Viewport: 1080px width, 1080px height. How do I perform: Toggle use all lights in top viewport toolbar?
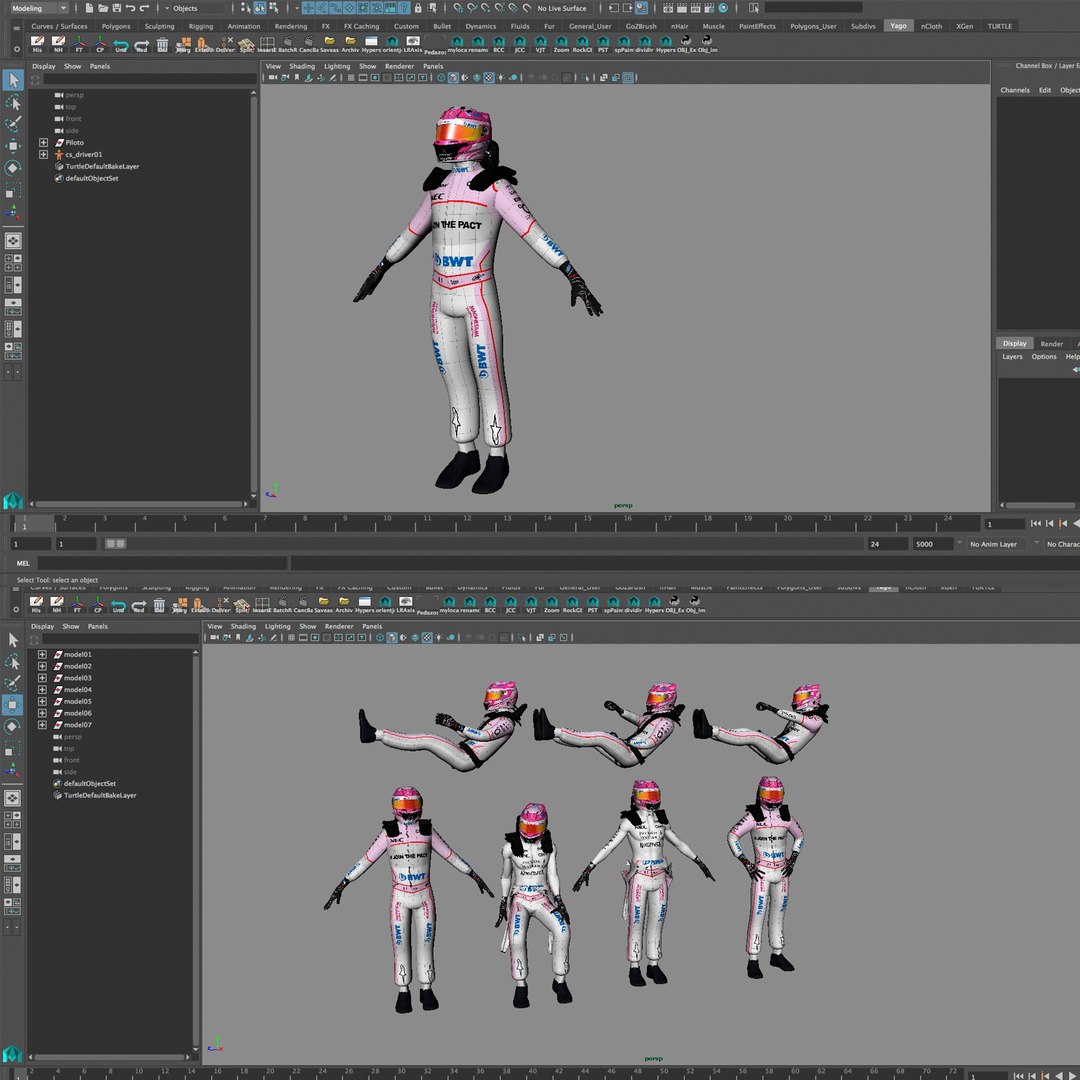pyautogui.click(x=501, y=78)
